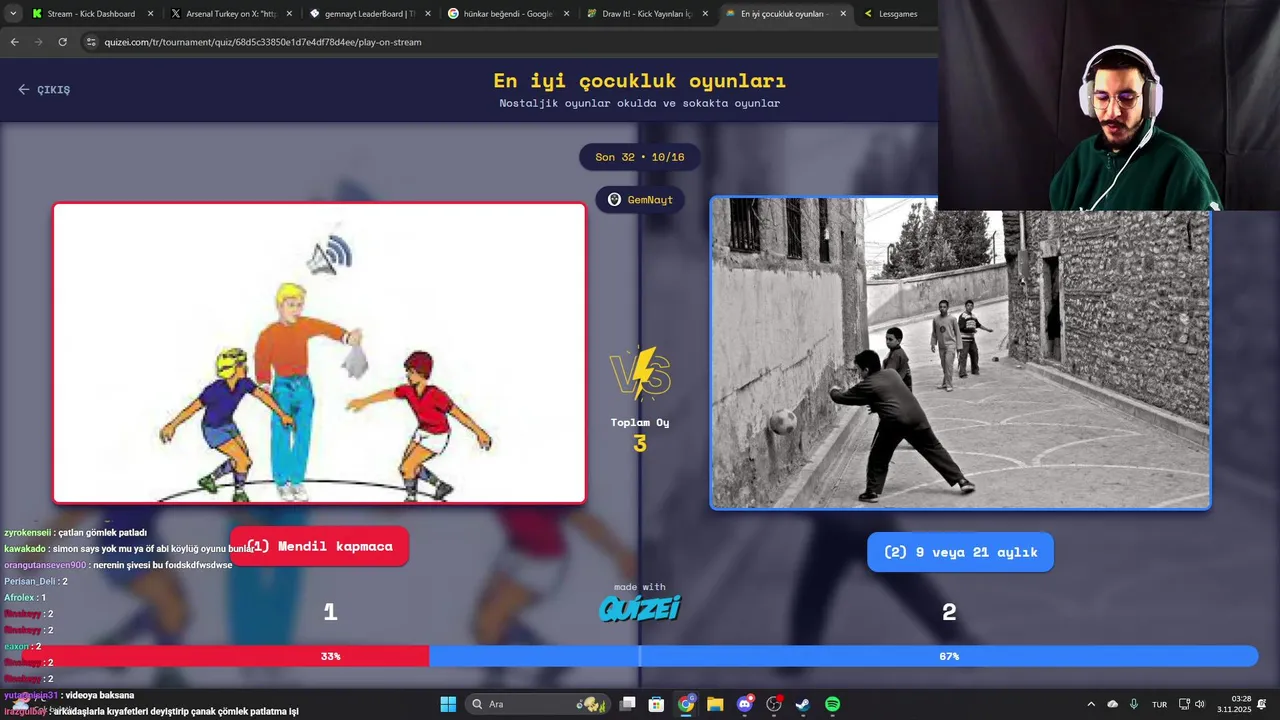Screen dimensions: 1280x720
Task: Click the site info icon in address bar
Action: 91,42
